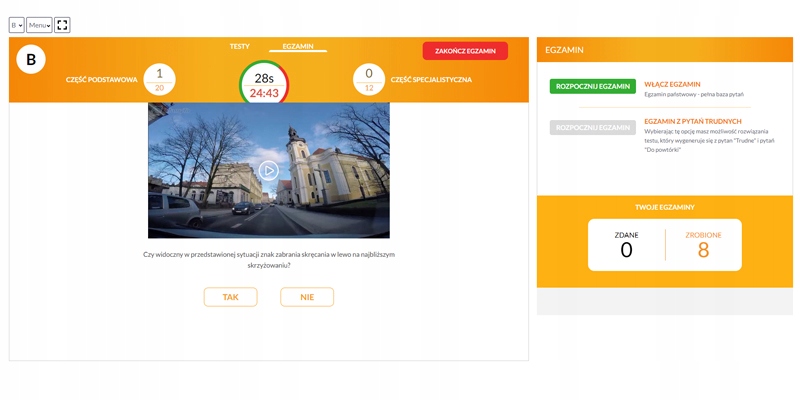Toggle fullscreen mode icon

[62, 25]
